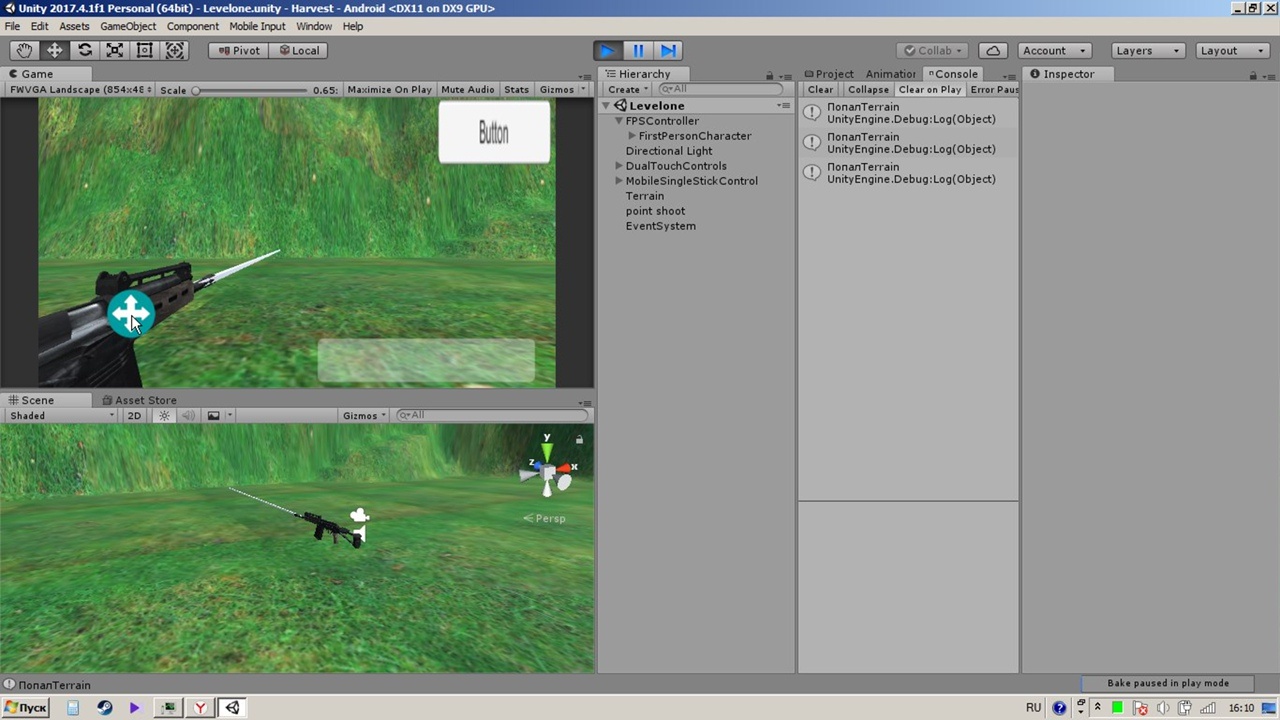The image size is (1280, 720).
Task: Open the File menu
Action: coord(12,26)
